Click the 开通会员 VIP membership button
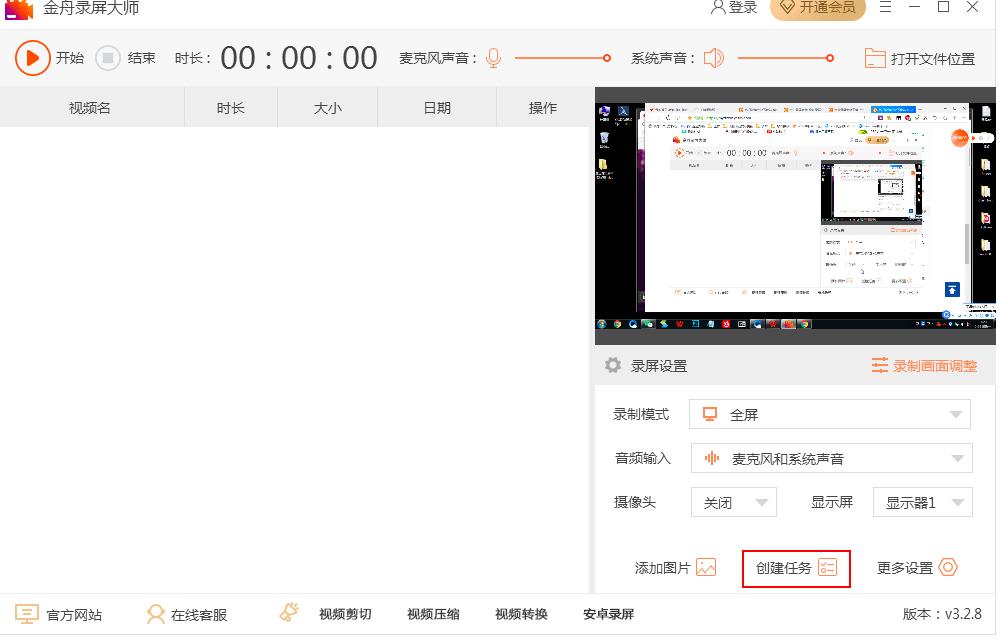The image size is (999, 641). 818,8
